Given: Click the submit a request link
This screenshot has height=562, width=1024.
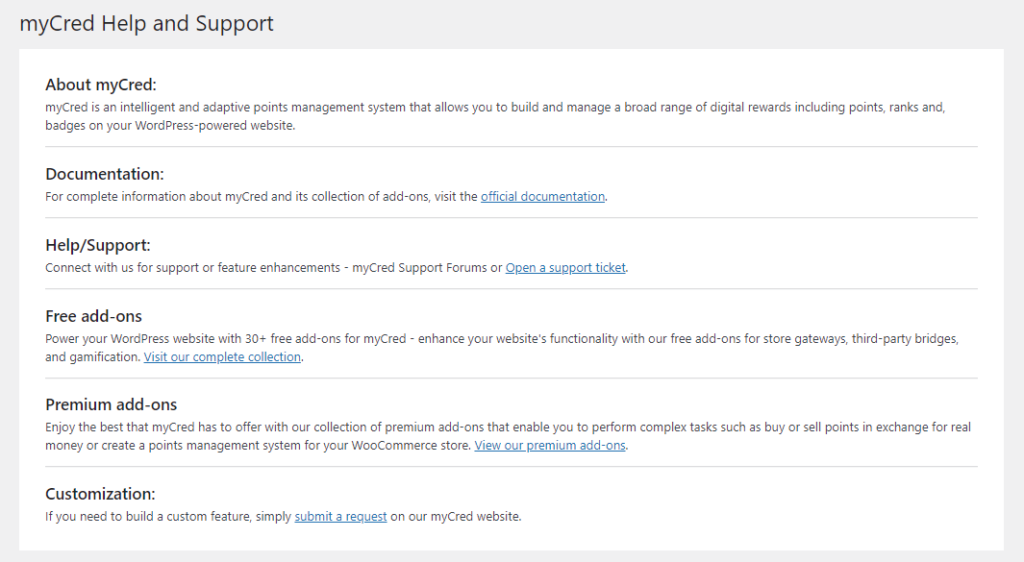Looking at the screenshot, I should (340, 516).
